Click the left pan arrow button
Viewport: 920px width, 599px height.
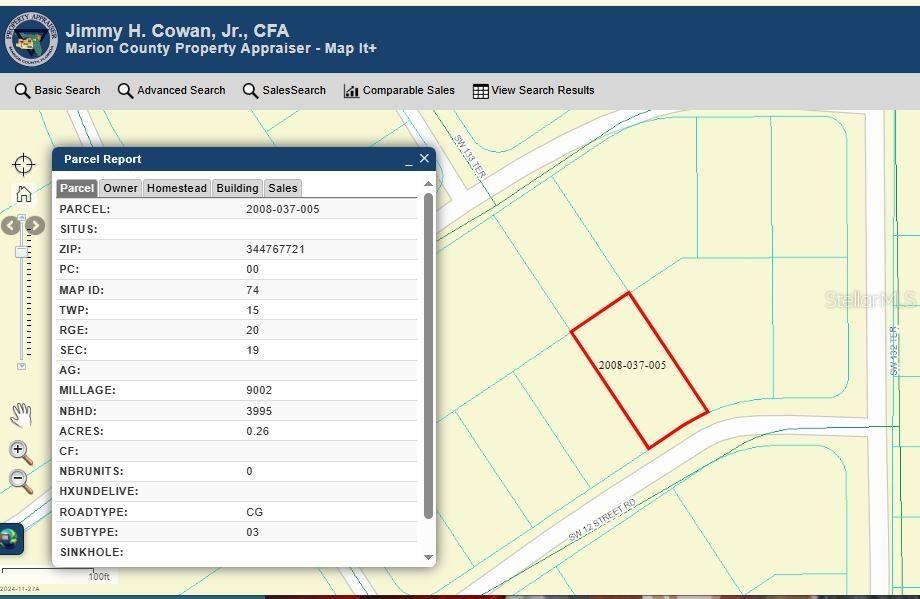[10, 226]
